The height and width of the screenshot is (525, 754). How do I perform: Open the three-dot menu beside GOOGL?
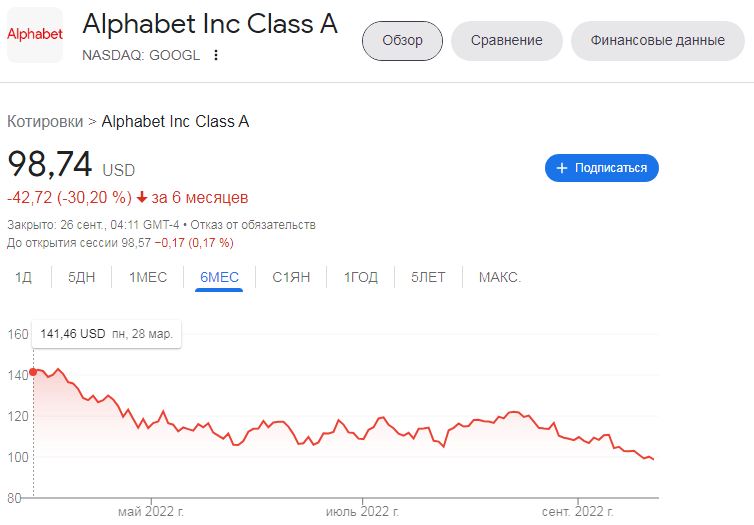tap(216, 55)
